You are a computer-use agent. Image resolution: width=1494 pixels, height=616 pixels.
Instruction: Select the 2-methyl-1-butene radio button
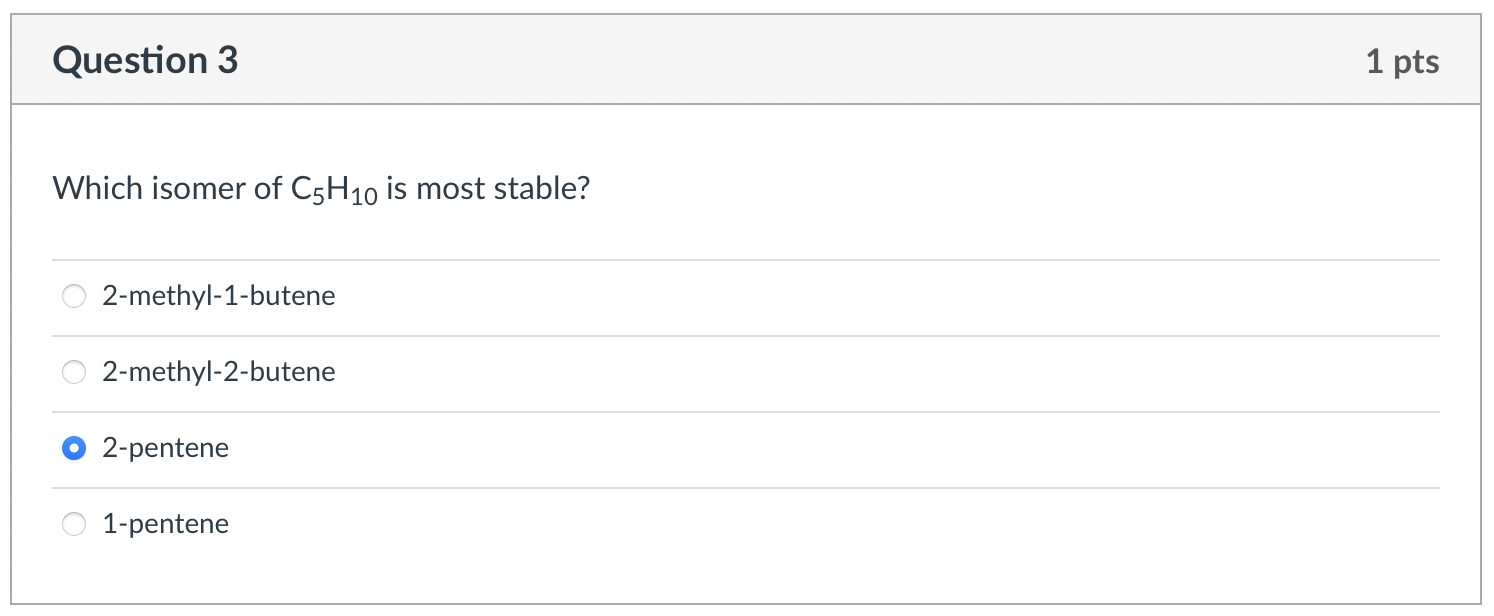click(74, 297)
